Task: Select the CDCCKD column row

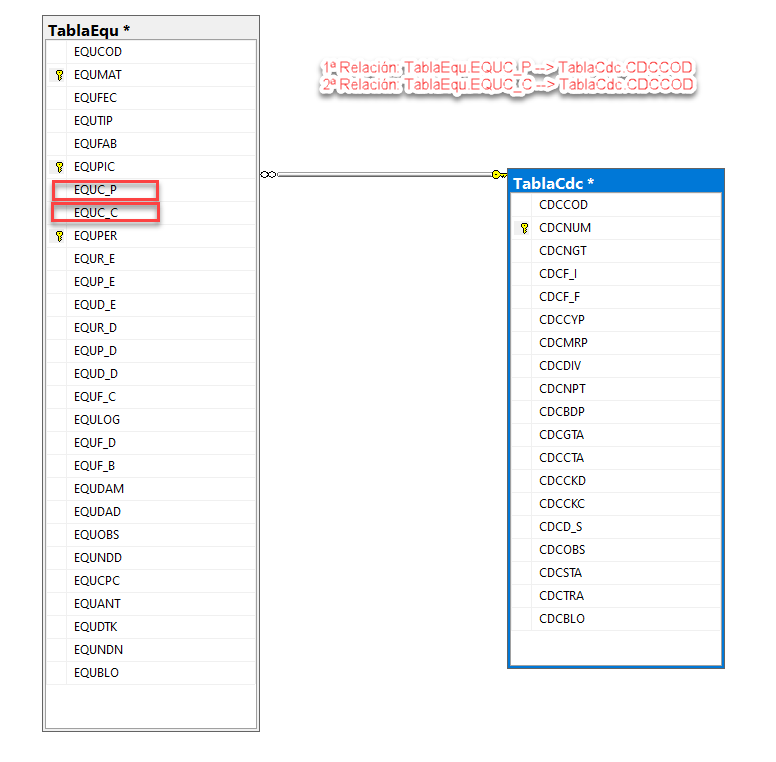Action: (x=616, y=481)
